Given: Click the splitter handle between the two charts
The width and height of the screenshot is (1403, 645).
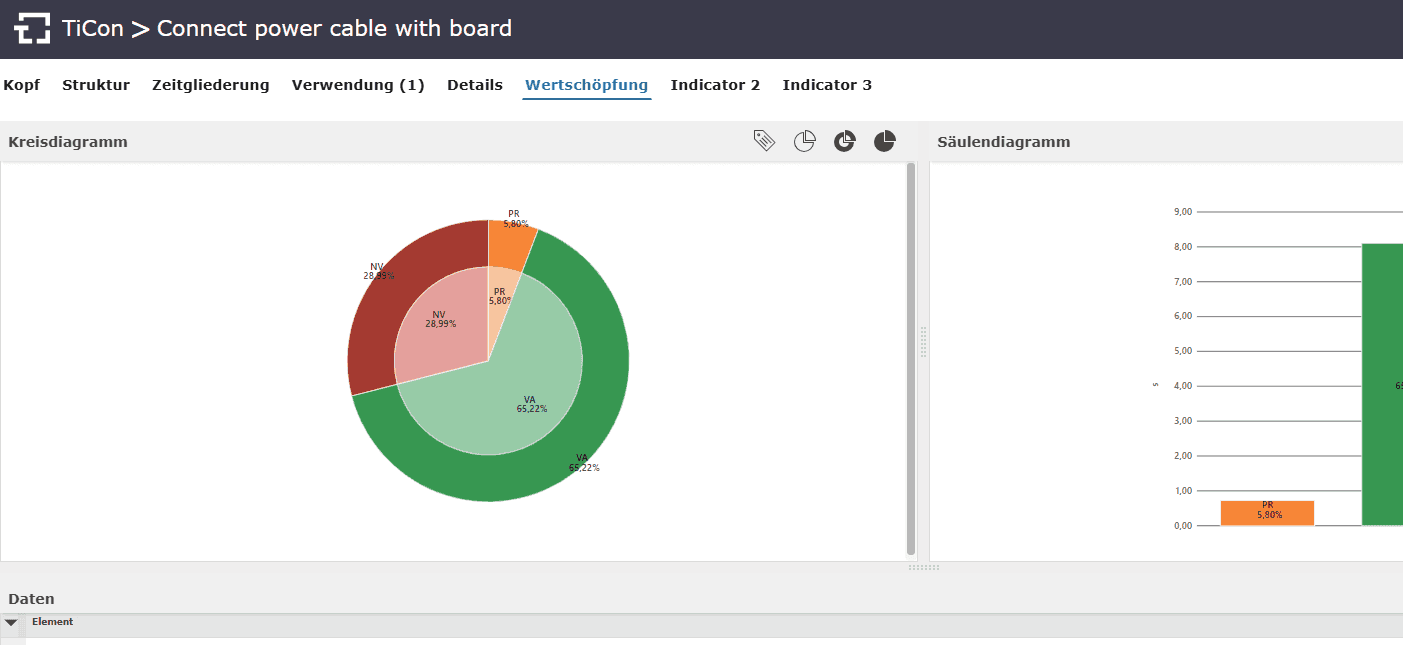Looking at the screenshot, I should 923,341.
